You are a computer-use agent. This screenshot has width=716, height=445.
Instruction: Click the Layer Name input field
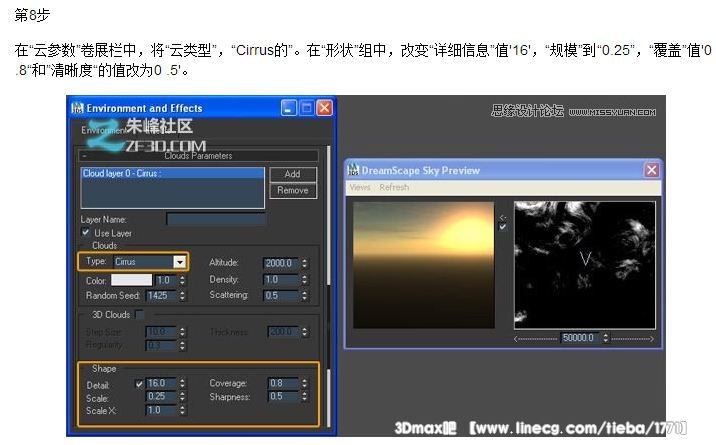pos(216,220)
